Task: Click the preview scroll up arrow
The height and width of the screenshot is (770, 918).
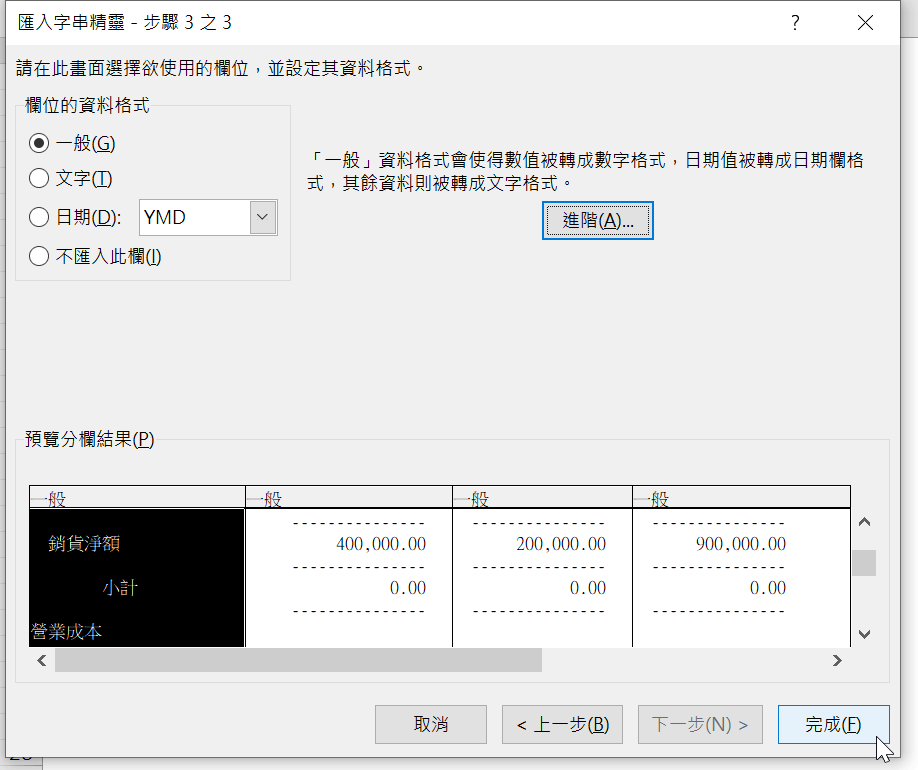Action: pyautogui.click(x=864, y=522)
